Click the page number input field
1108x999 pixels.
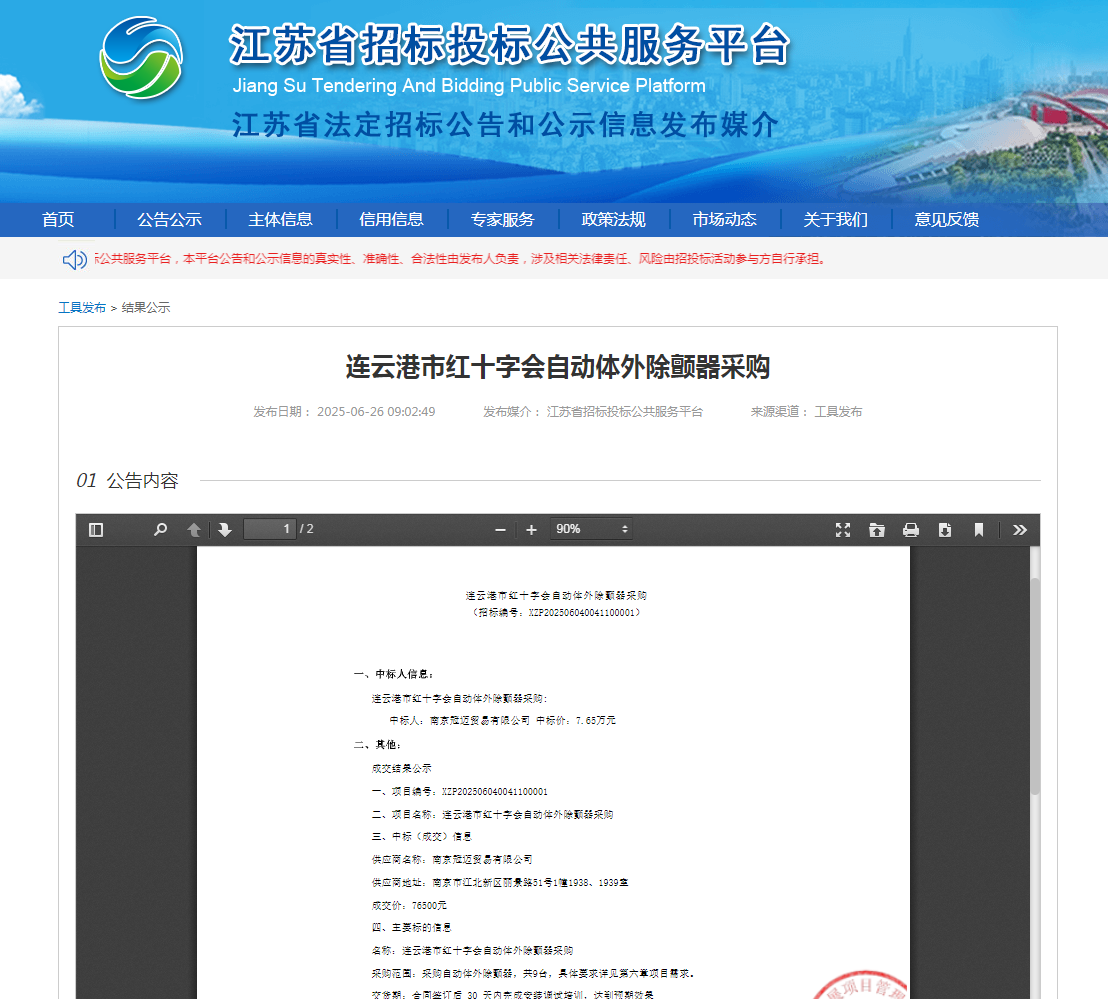pyautogui.click(x=269, y=529)
